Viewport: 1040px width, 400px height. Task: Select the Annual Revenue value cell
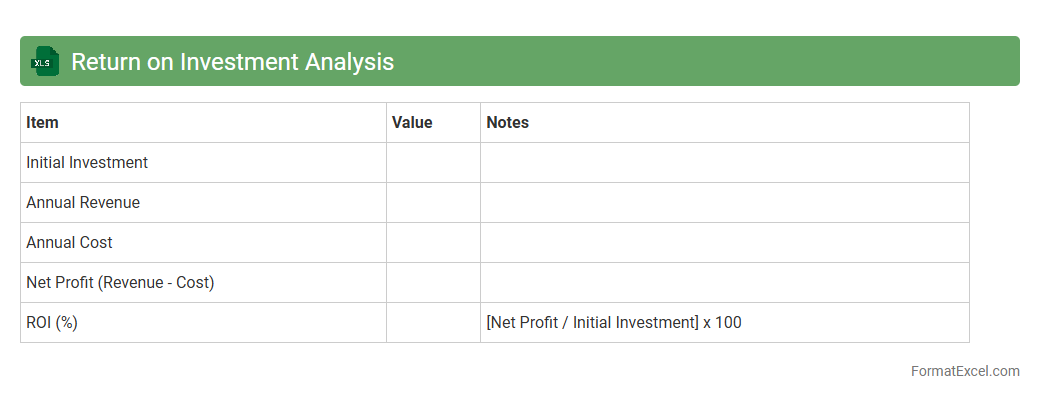tap(433, 203)
